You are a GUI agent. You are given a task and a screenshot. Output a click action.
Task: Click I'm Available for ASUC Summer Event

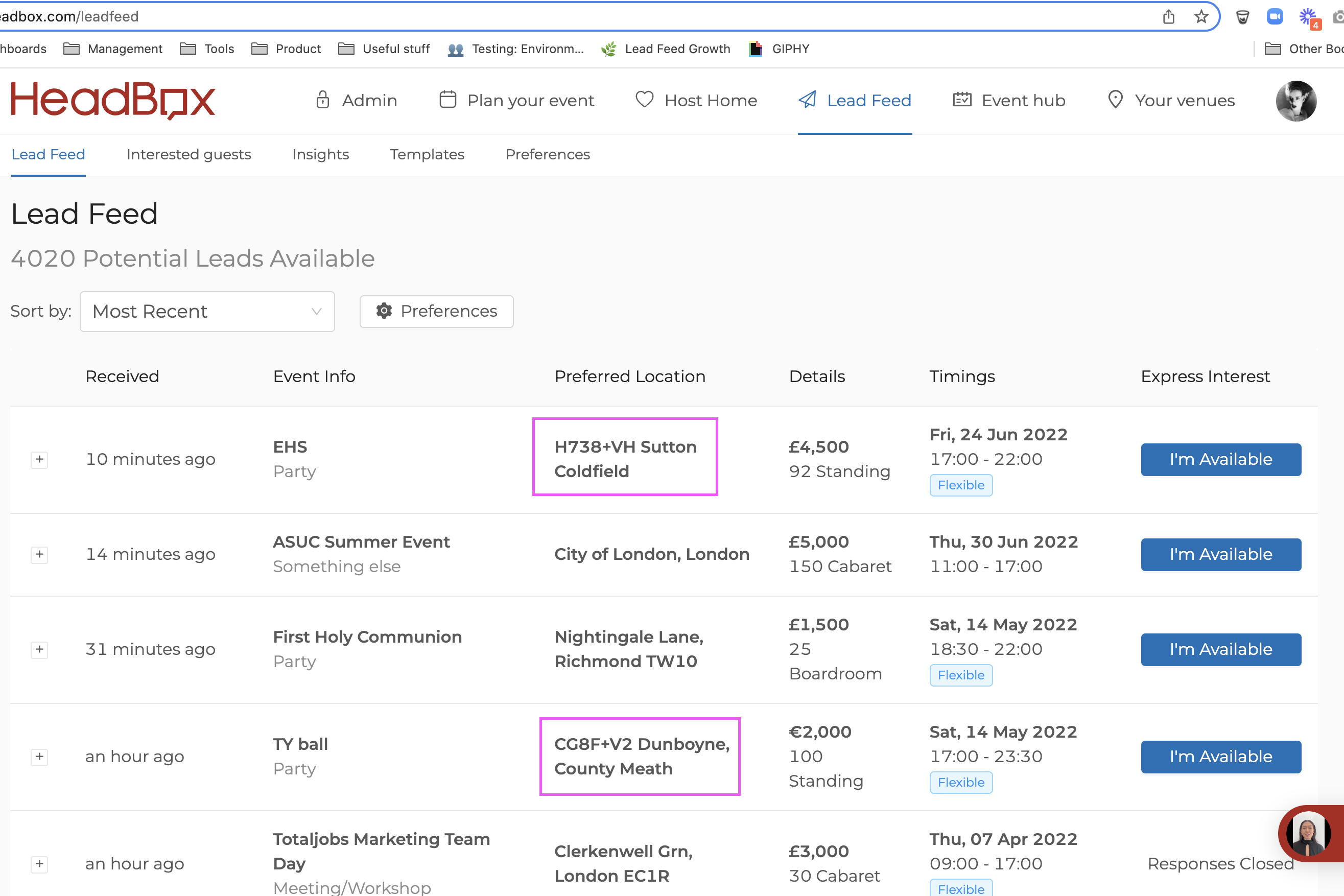point(1220,554)
